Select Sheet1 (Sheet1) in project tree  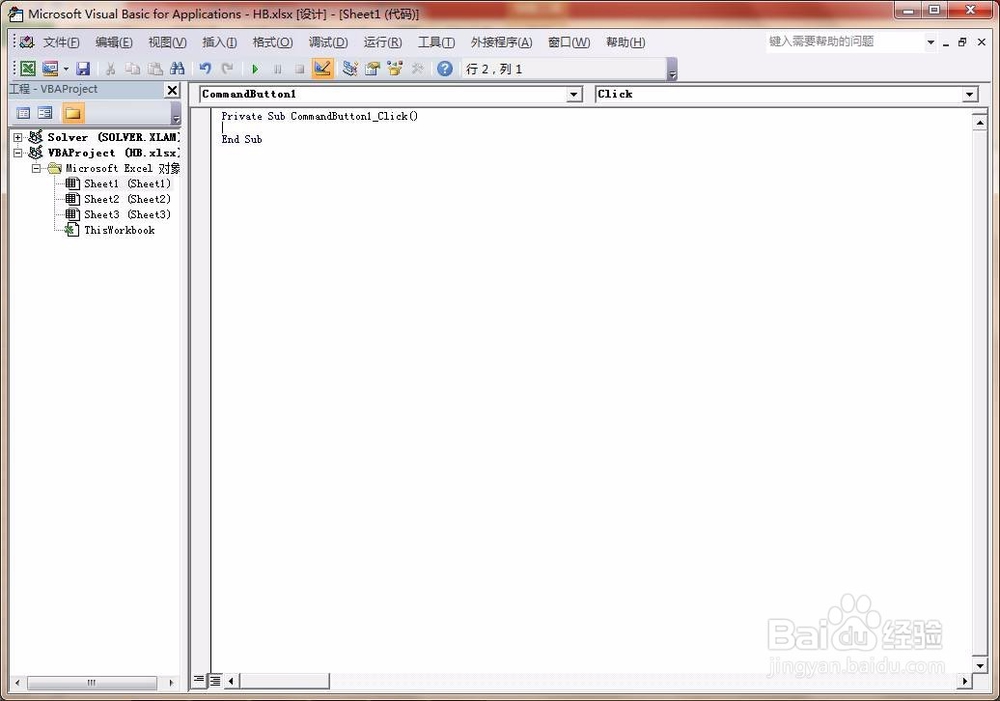click(127, 184)
